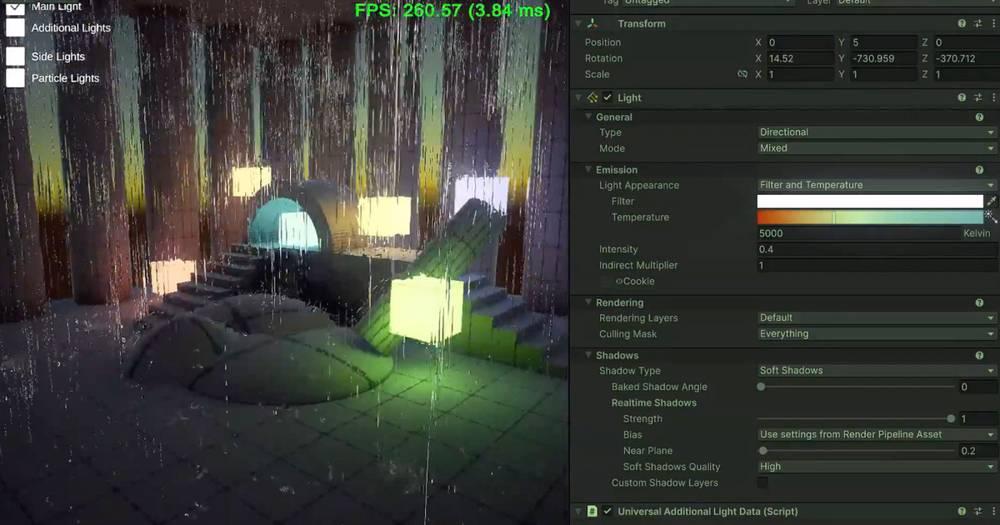1000x525 pixels.
Task: Click the Indirect Multiplier field
Action: pos(877,265)
